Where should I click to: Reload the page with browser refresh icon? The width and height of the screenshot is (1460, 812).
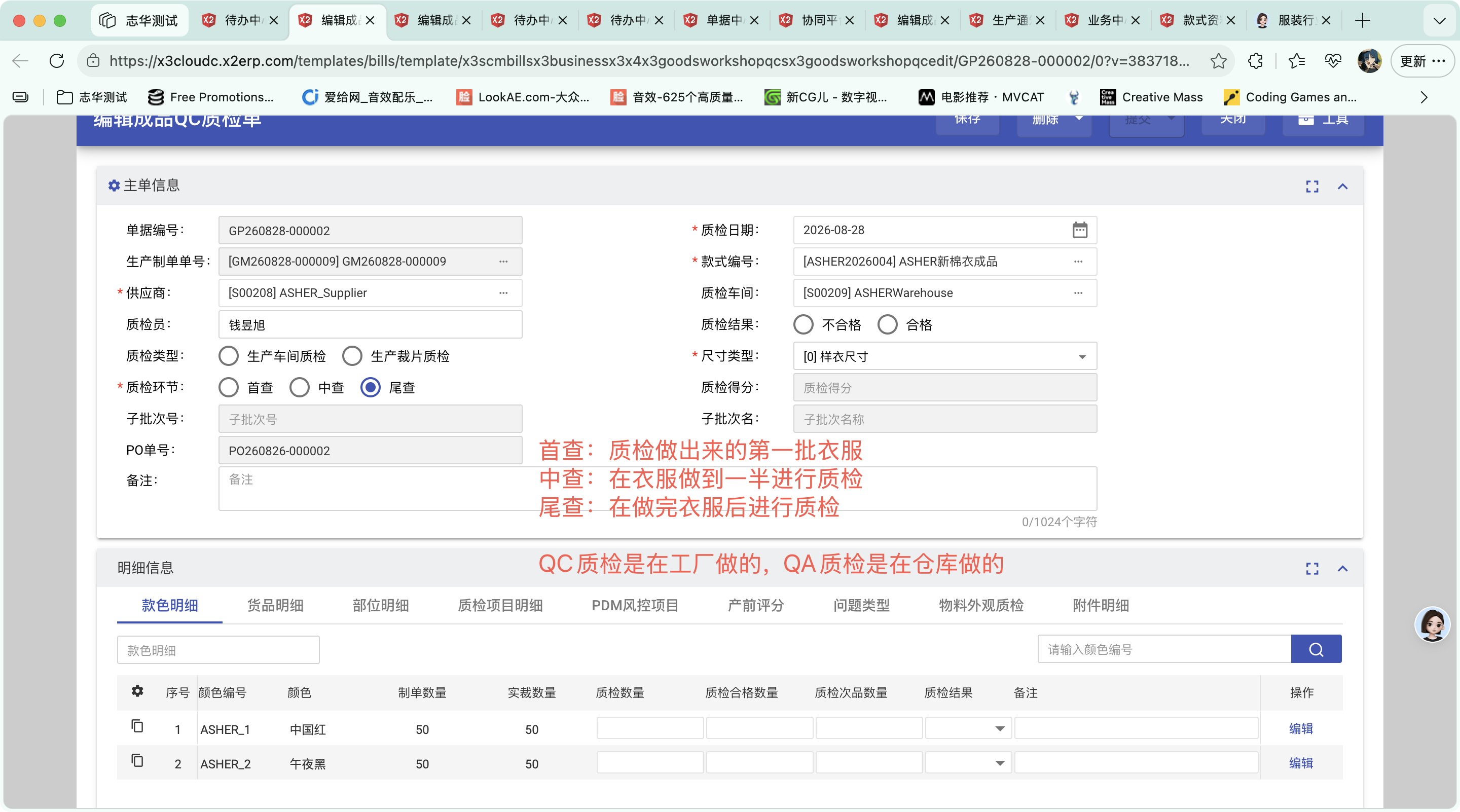click(57, 61)
